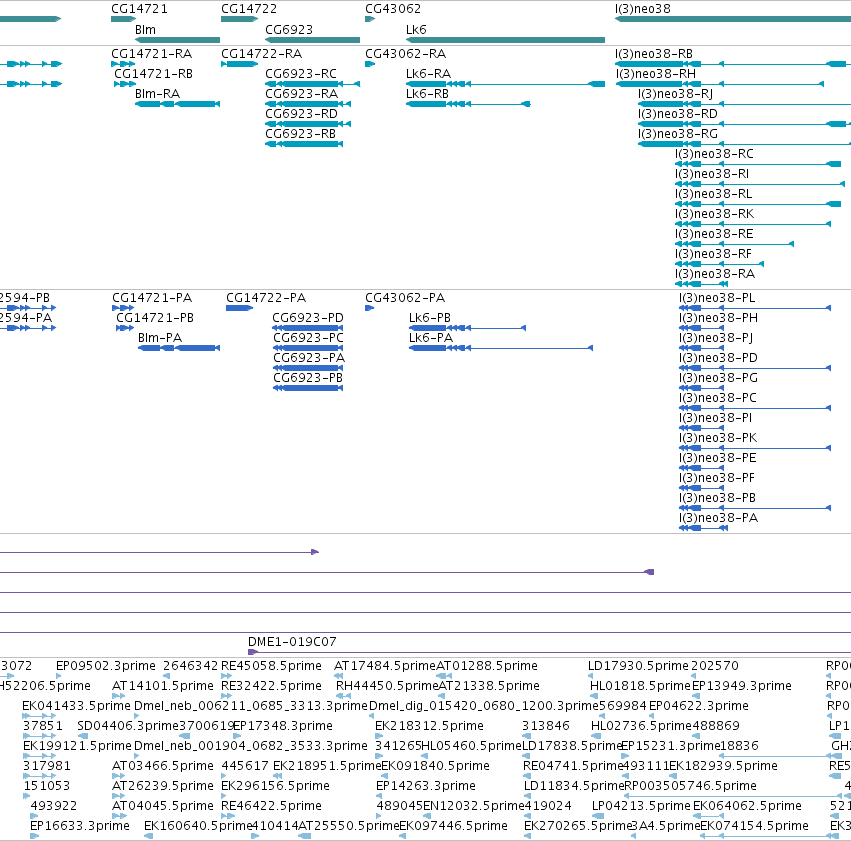Click transcript l(3)neo38-RJ

click(x=676, y=94)
